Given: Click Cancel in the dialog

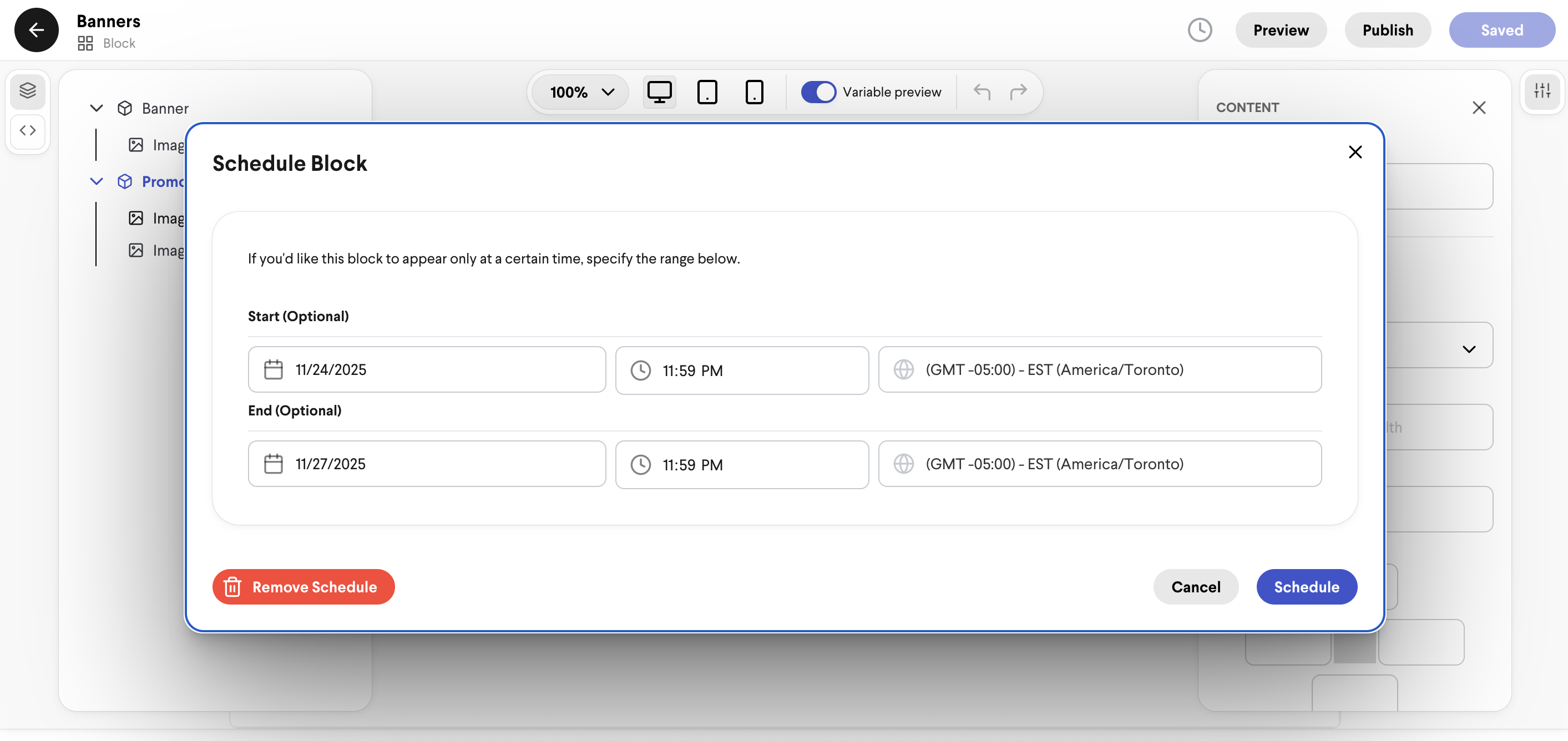Looking at the screenshot, I should tap(1196, 587).
